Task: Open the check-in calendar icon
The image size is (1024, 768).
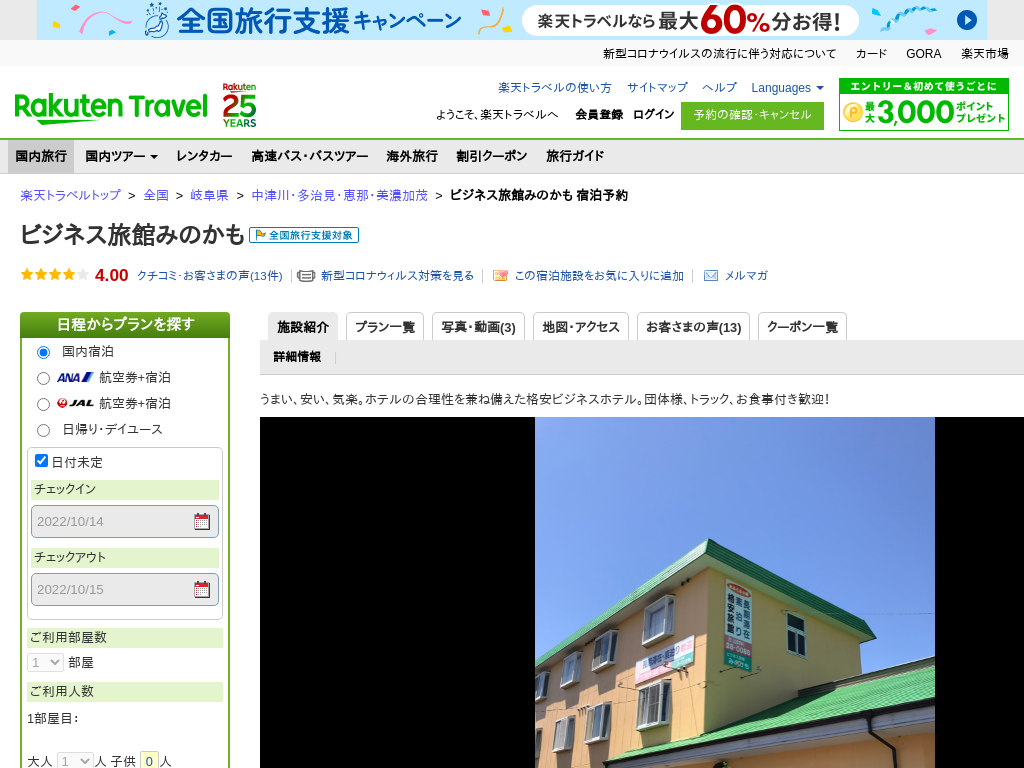Action: point(202,521)
